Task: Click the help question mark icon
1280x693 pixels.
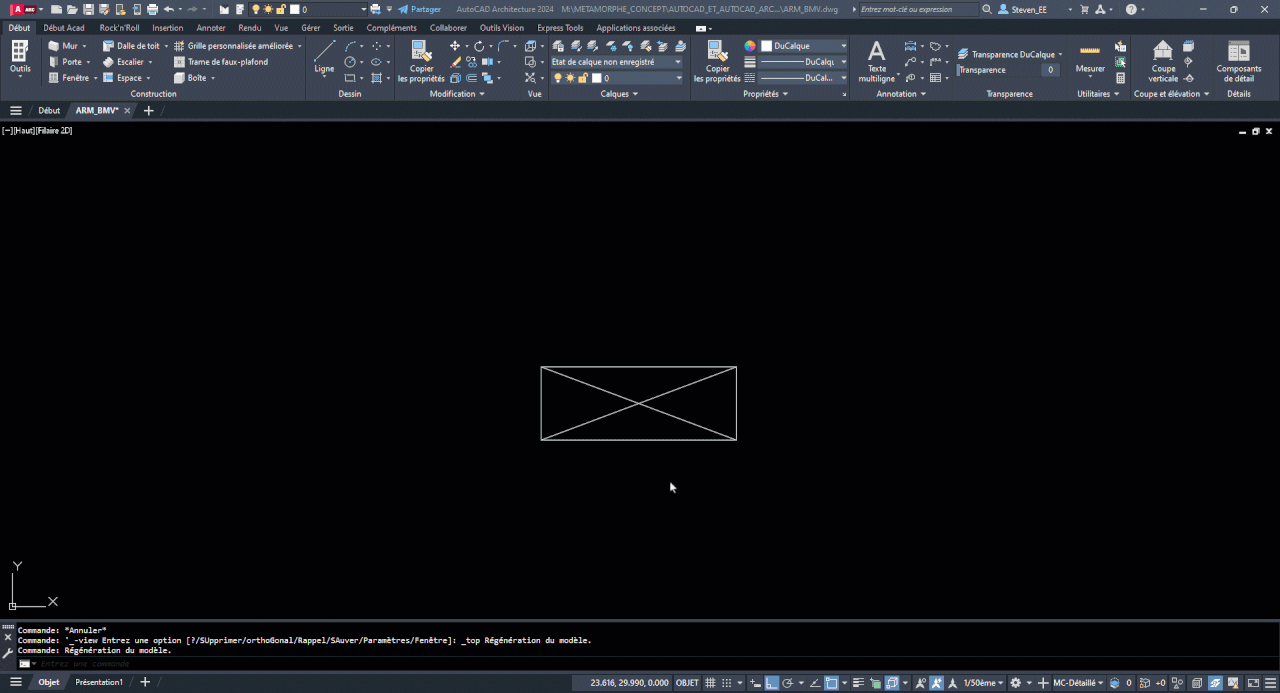Action: coord(1131,9)
